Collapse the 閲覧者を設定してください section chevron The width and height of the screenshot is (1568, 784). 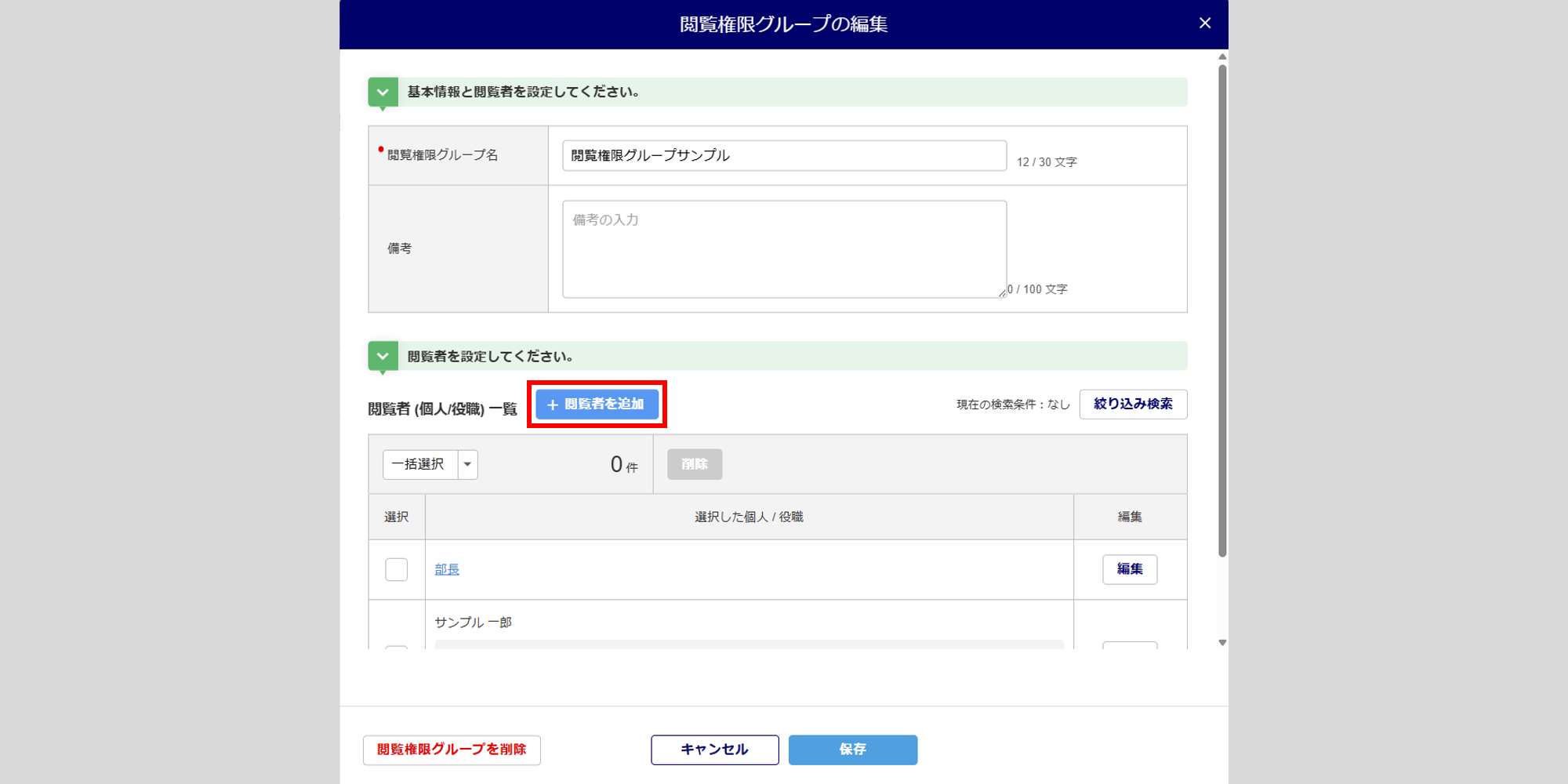[383, 357]
